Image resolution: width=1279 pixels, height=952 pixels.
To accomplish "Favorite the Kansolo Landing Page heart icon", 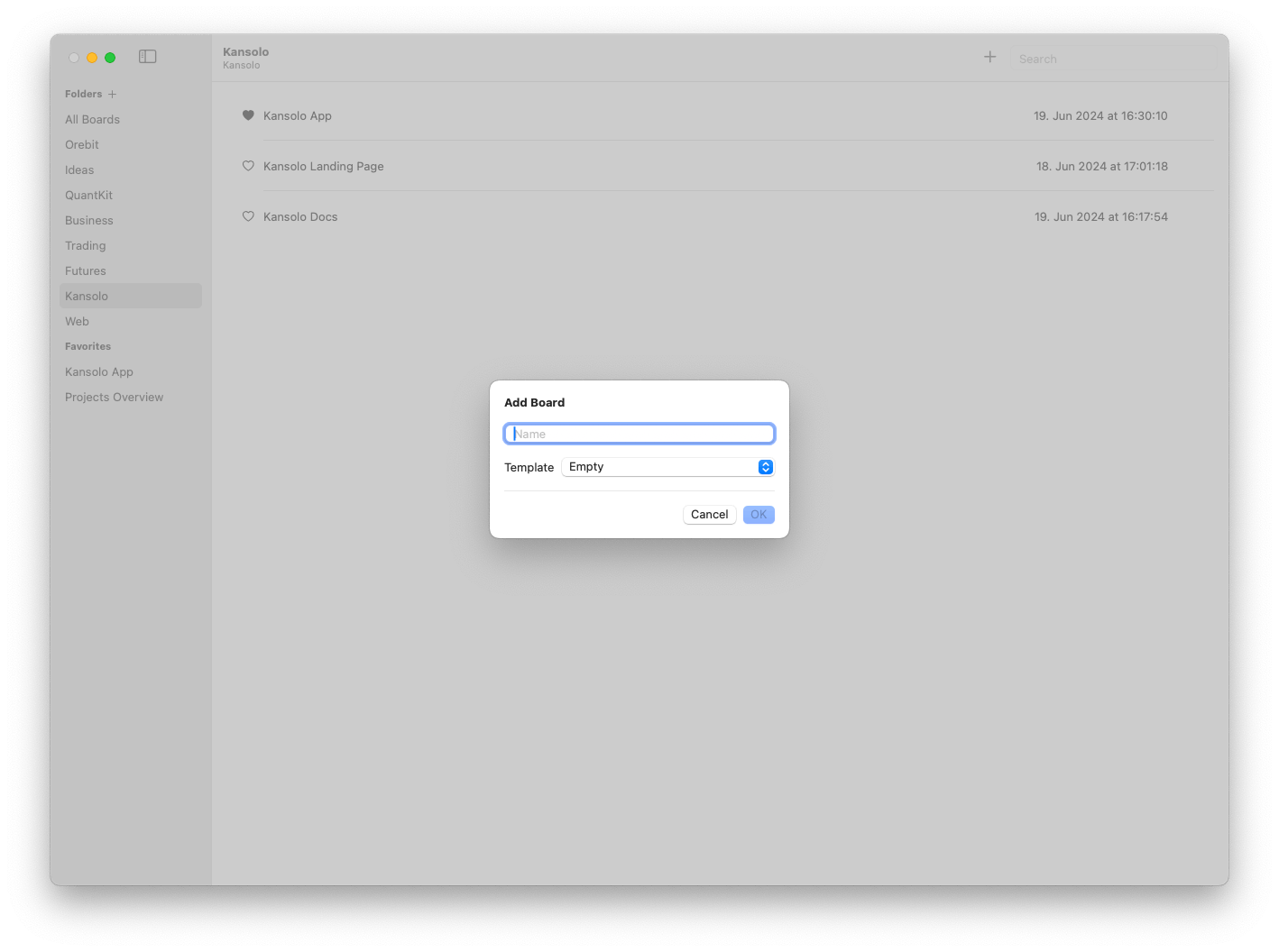I will tap(248, 166).
